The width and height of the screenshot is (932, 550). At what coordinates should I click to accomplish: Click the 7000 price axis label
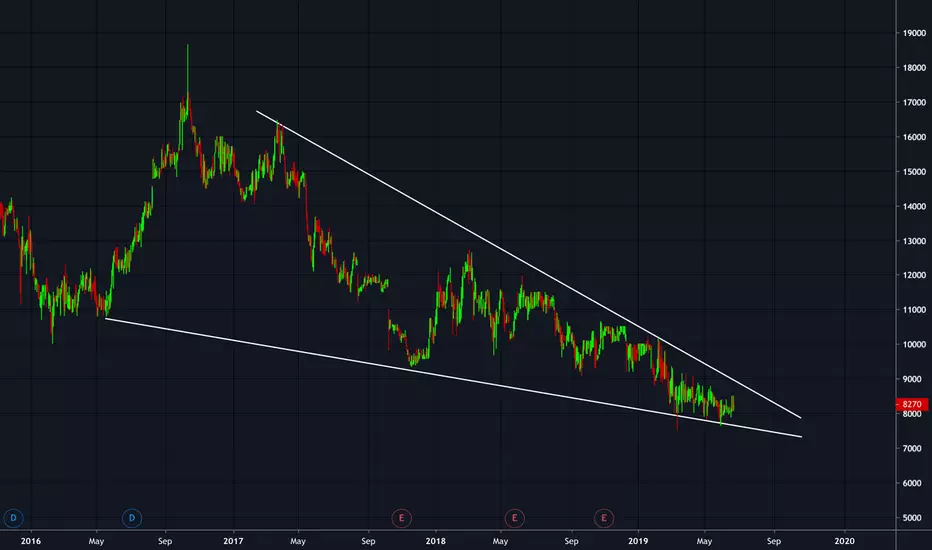coord(914,448)
